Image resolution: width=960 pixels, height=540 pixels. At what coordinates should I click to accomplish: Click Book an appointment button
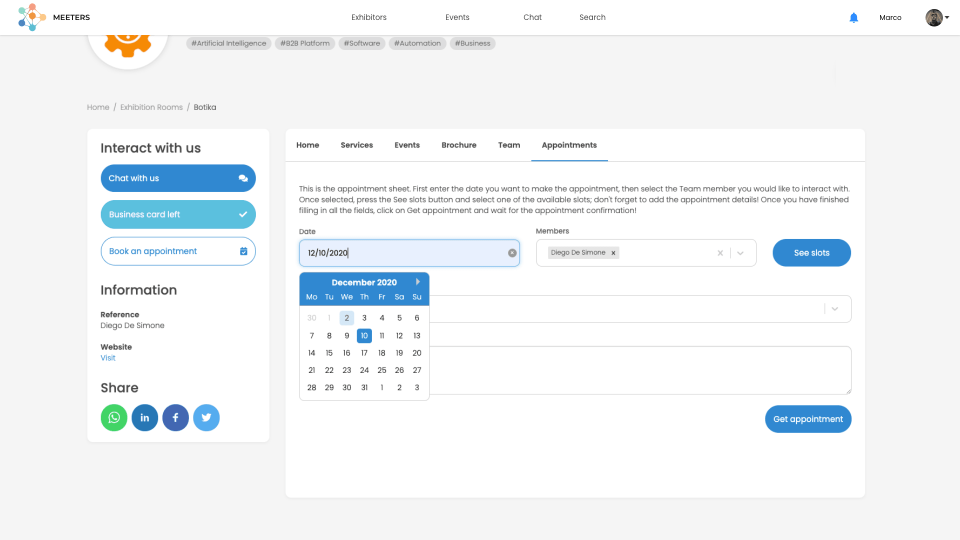[x=178, y=251]
